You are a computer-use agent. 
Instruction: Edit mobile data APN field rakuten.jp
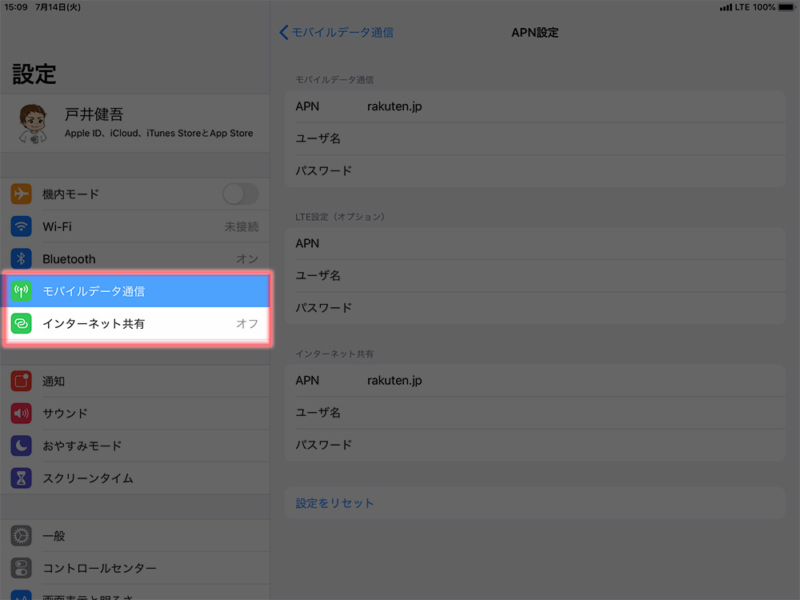tap(535, 107)
